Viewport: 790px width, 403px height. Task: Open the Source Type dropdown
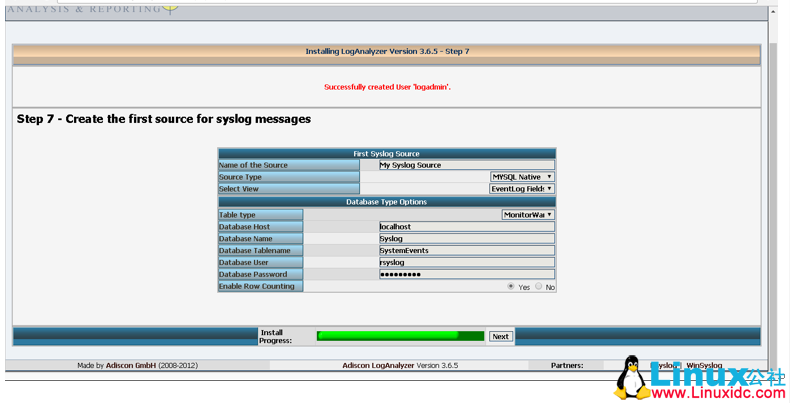pyautogui.click(x=522, y=177)
